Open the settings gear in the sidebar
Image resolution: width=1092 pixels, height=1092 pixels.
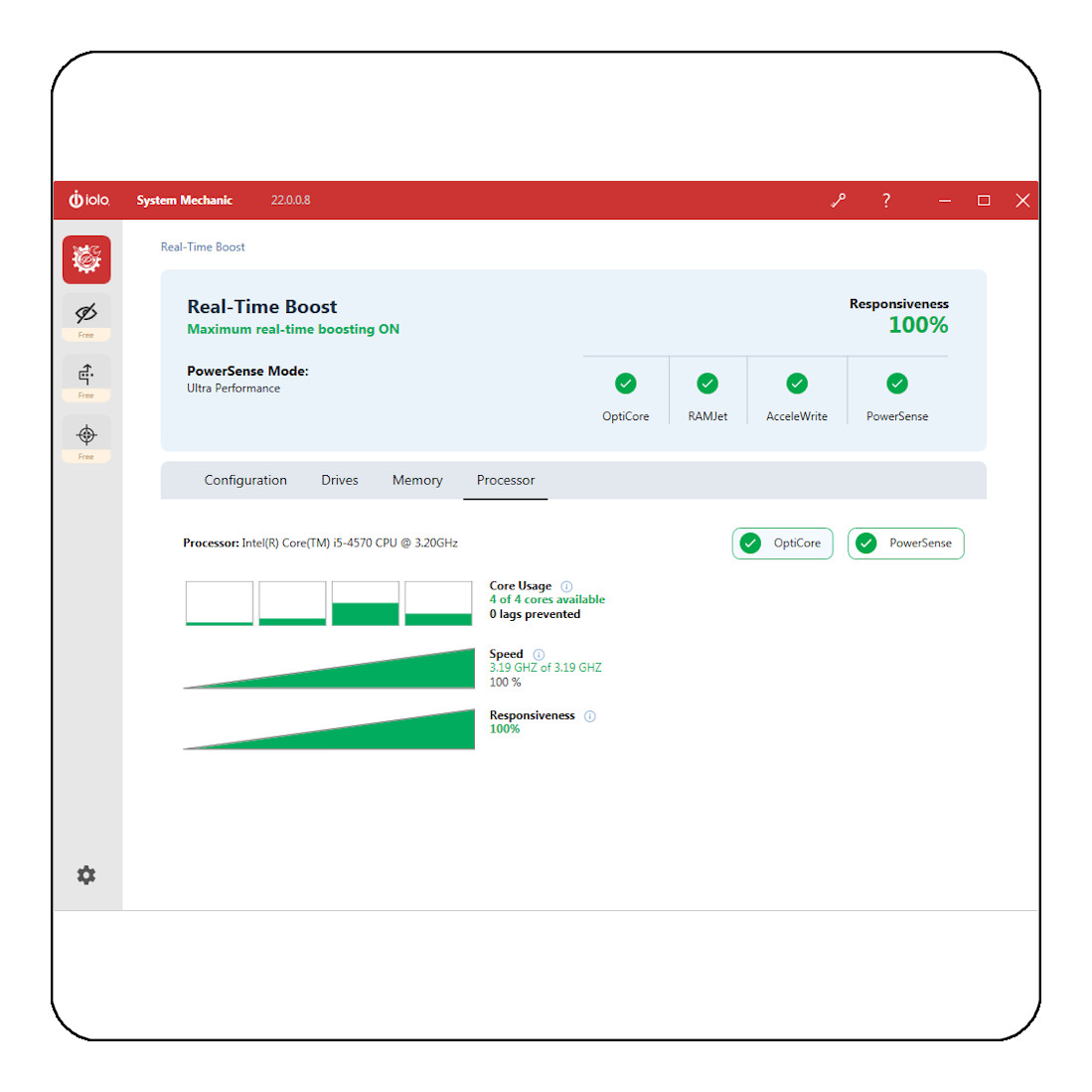tap(86, 874)
